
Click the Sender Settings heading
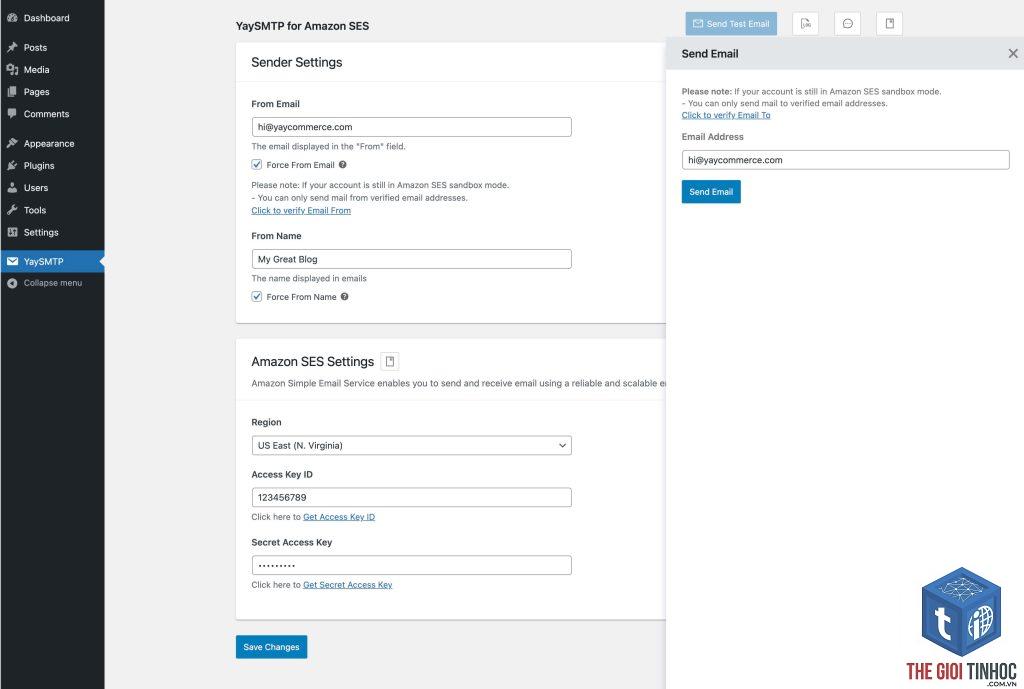(296, 62)
